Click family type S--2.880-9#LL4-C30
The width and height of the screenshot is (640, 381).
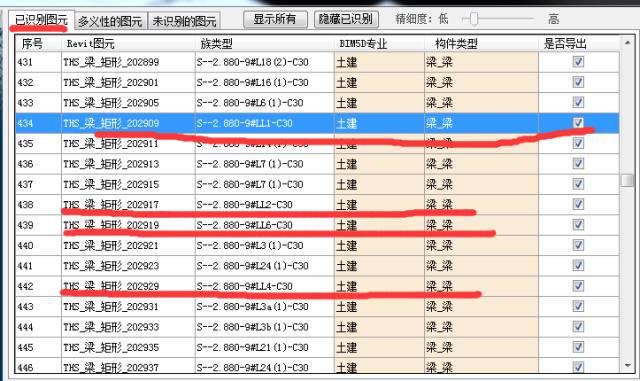tap(244, 286)
